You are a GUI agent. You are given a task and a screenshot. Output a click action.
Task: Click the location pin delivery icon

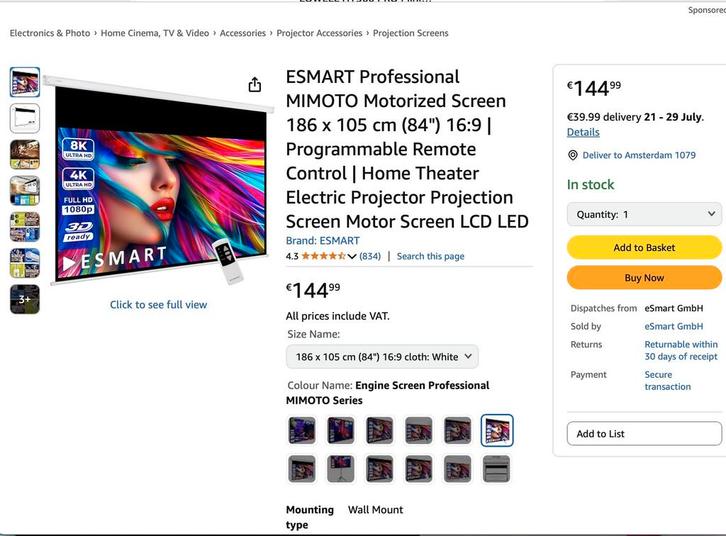pos(573,155)
